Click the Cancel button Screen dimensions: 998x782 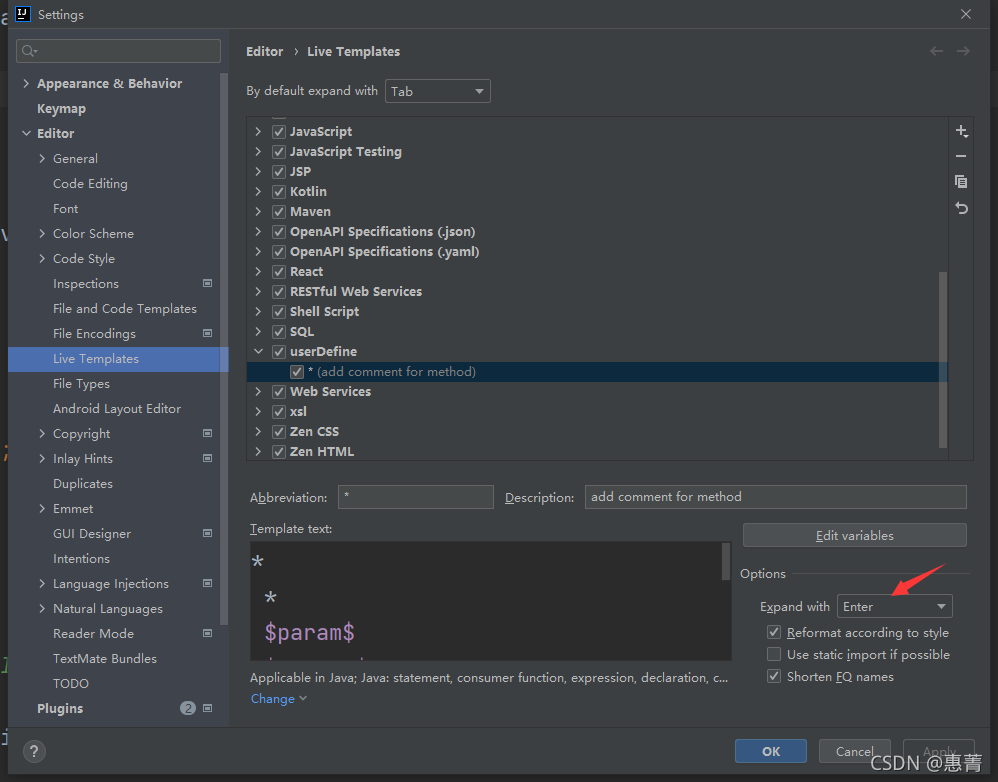coord(854,751)
